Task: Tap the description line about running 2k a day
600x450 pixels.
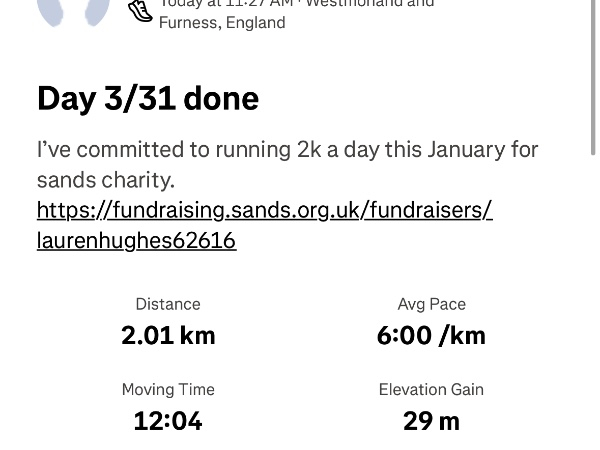Action: (x=287, y=150)
